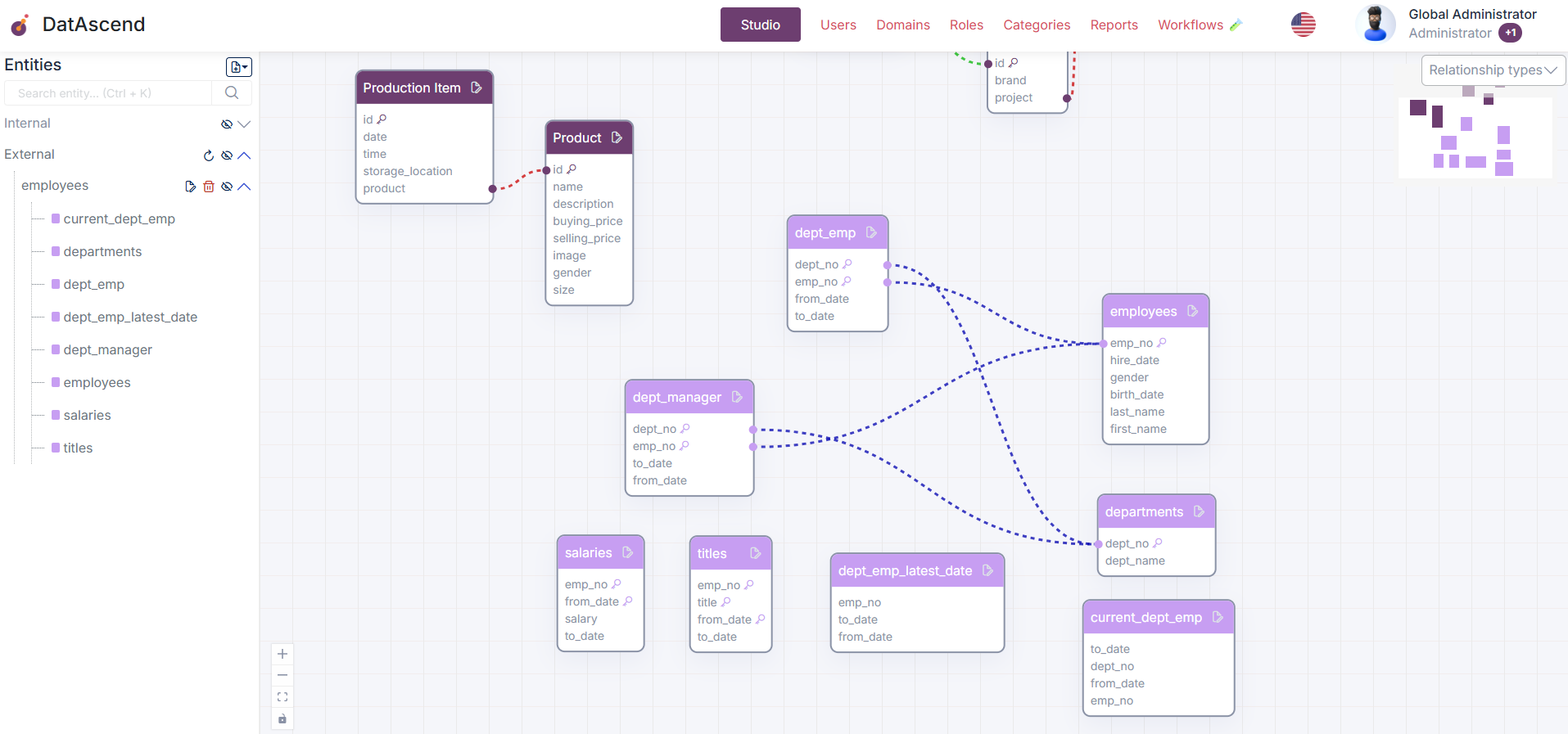Go to the Workflows menu
The width and height of the screenshot is (1568, 734).
pyautogui.click(x=1190, y=25)
